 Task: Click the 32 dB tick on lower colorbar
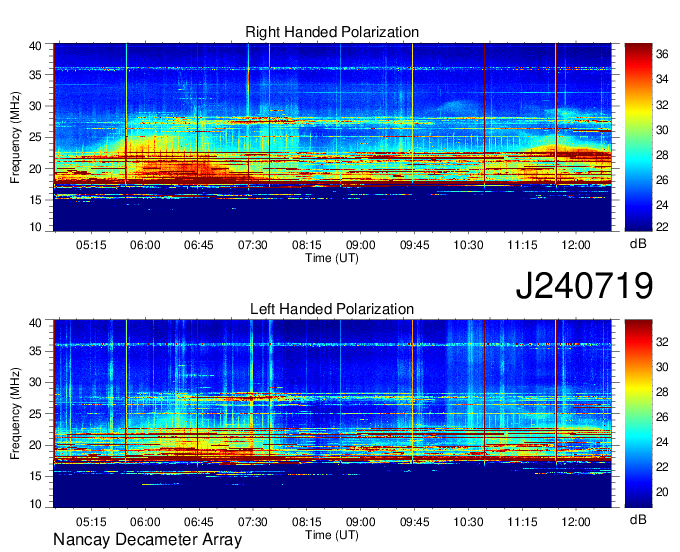click(x=662, y=342)
